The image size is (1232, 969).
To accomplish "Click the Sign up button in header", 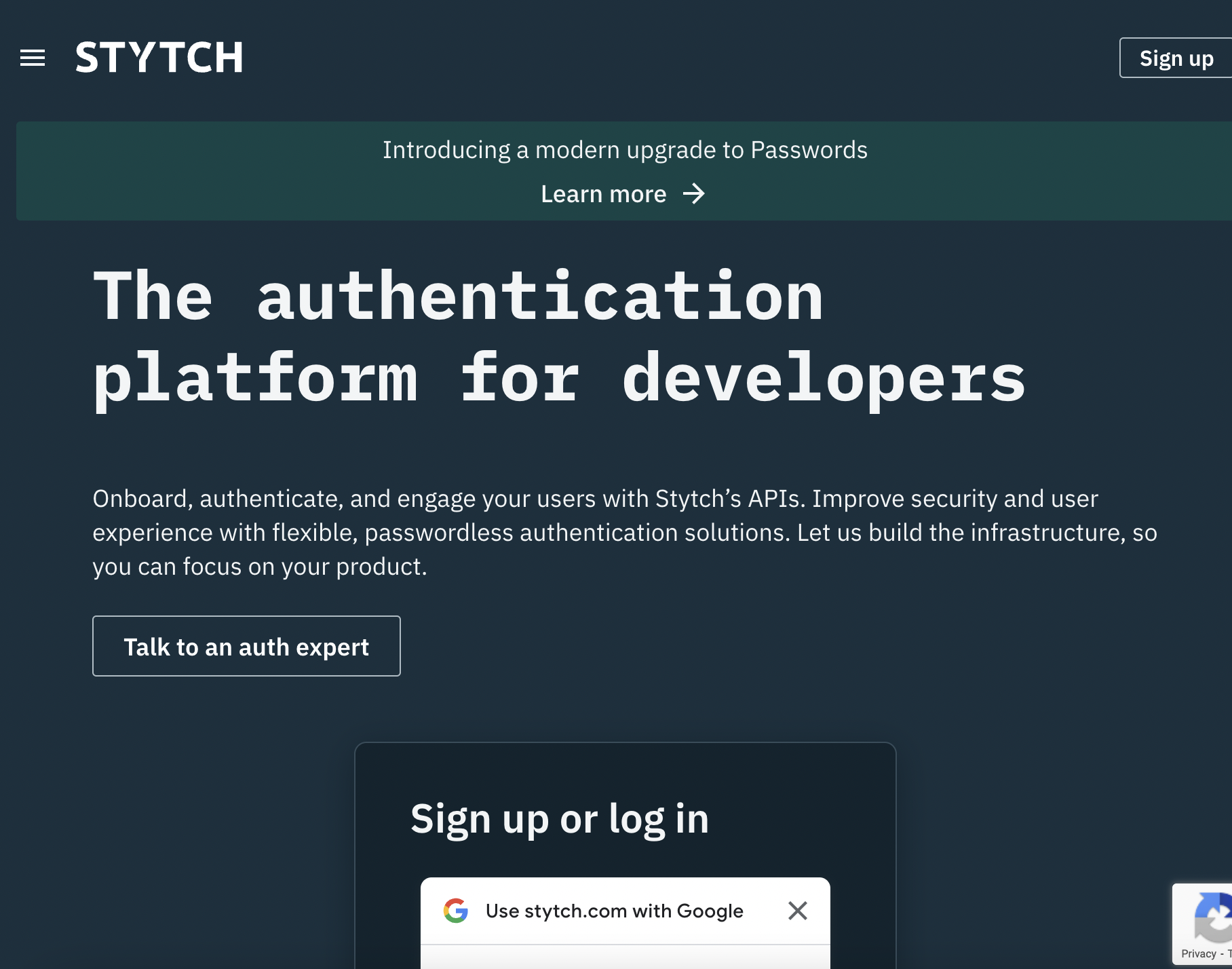I will click(1176, 58).
